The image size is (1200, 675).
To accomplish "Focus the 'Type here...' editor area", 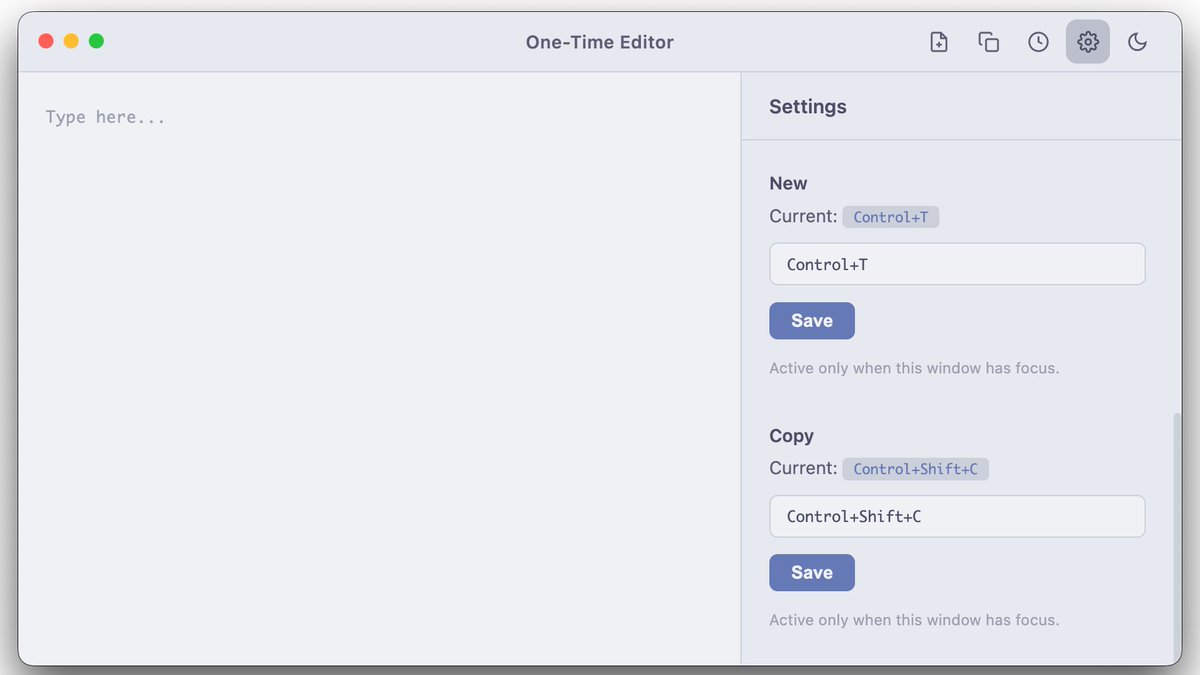I will pyautogui.click(x=380, y=368).
